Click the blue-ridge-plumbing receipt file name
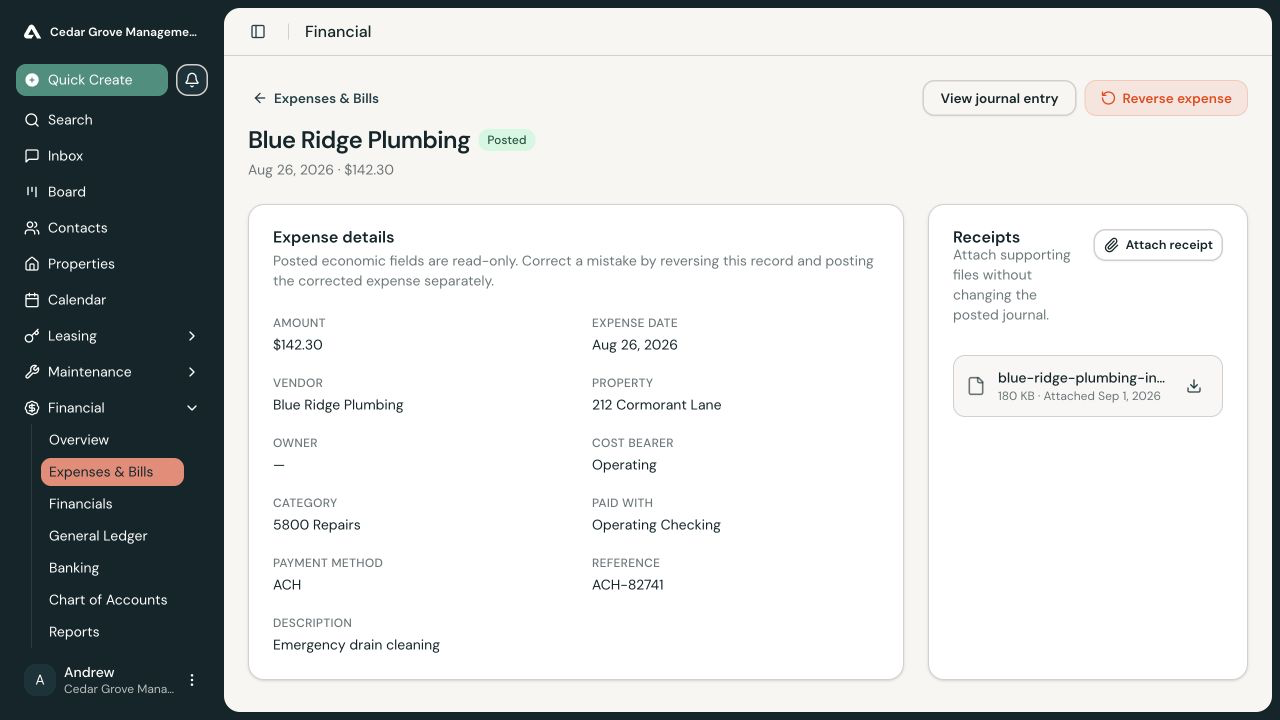 [1081, 378]
